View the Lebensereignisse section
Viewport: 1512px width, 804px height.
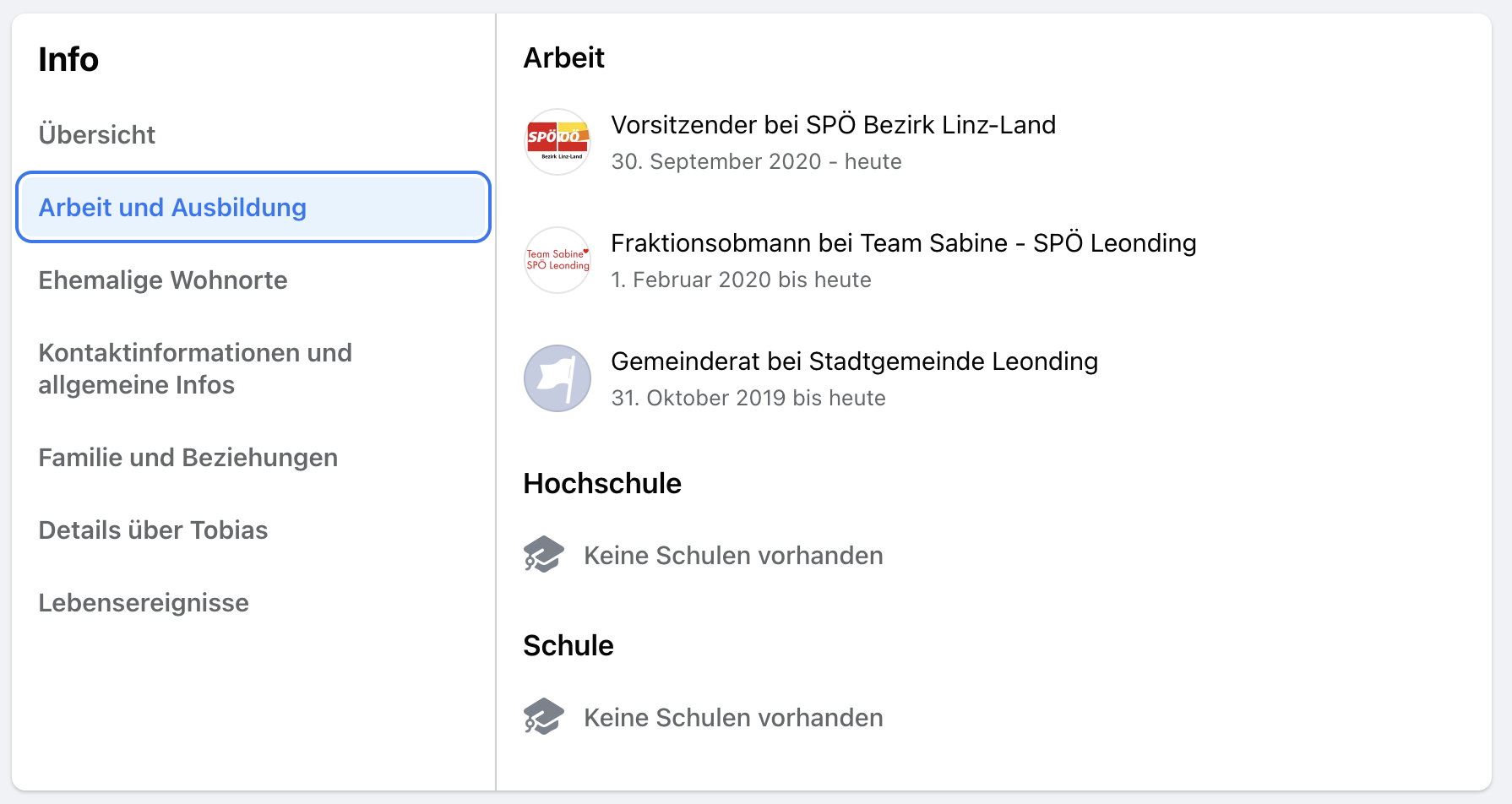click(x=144, y=603)
